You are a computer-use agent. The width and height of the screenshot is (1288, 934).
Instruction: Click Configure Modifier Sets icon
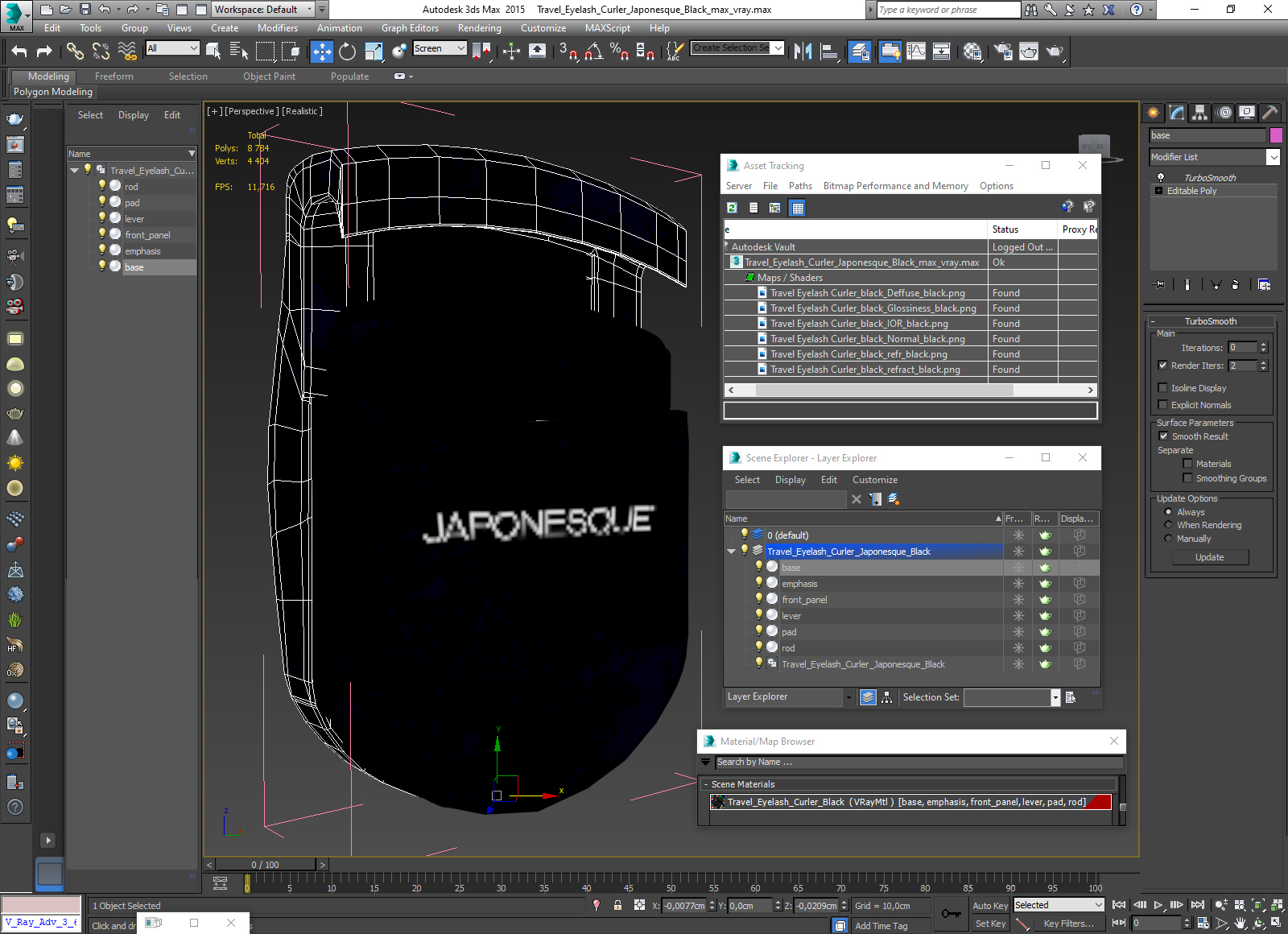pos(1264,284)
